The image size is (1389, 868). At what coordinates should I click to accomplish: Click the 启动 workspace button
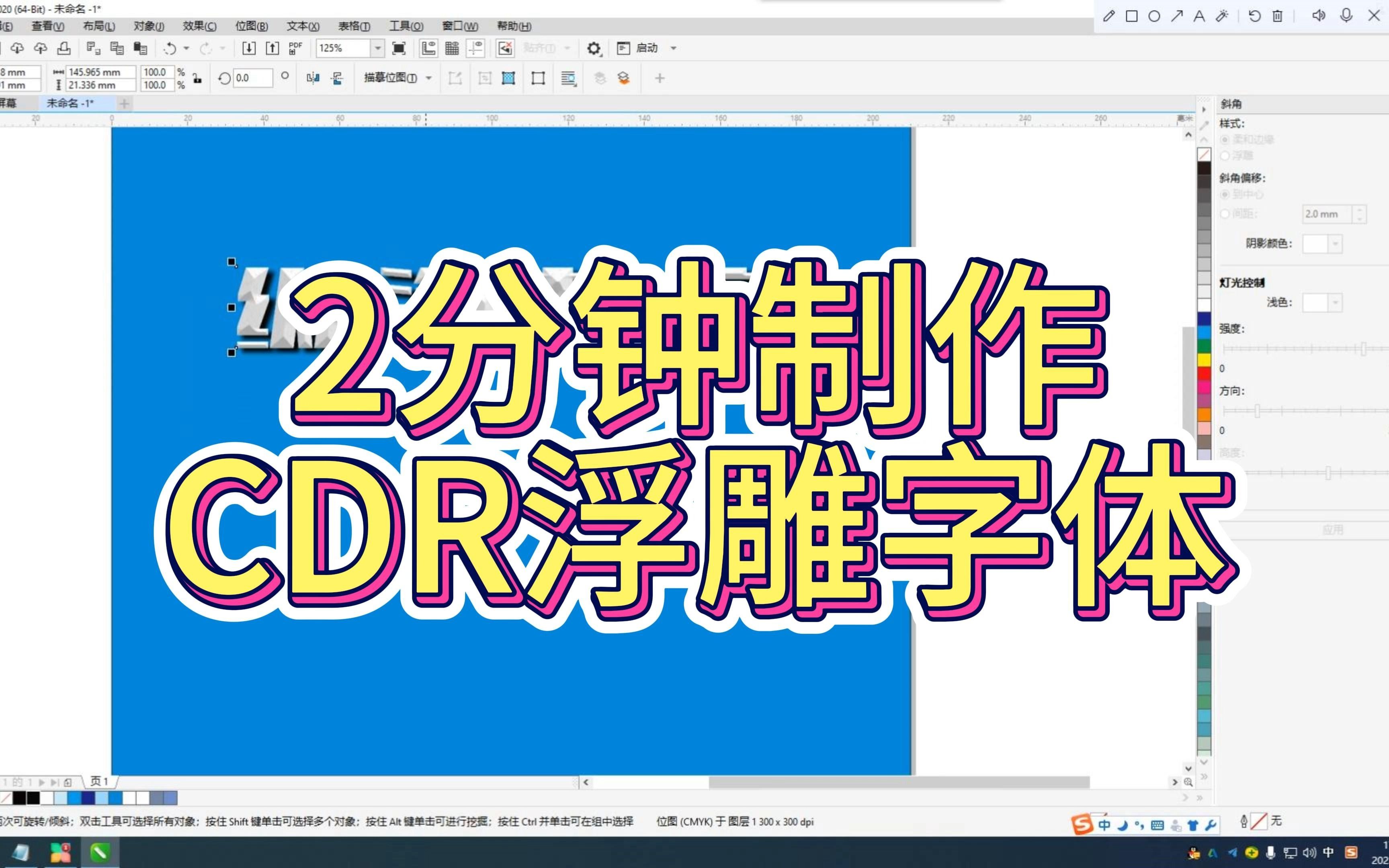(646, 48)
